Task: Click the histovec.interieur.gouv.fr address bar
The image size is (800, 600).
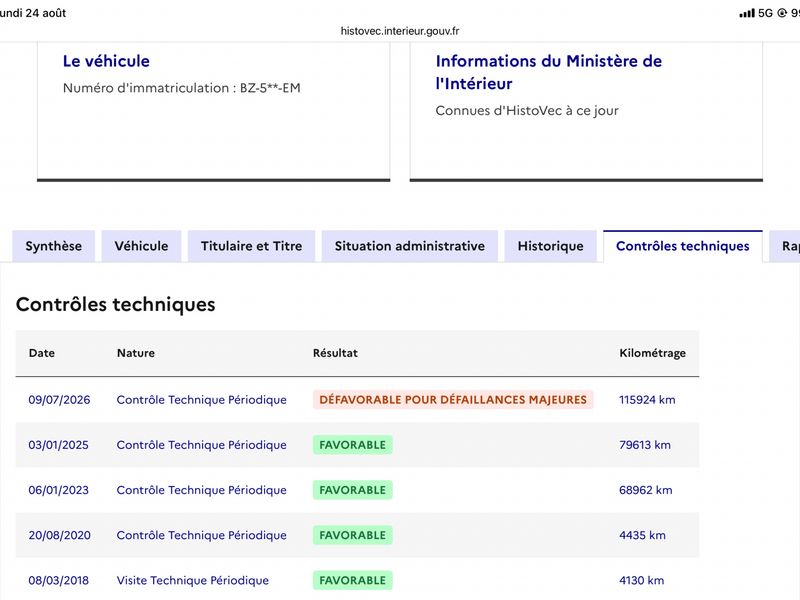Action: click(400, 31)
